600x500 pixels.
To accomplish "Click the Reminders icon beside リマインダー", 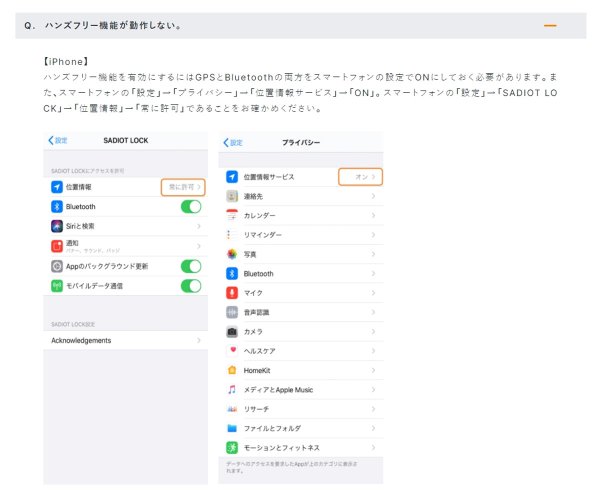I will tap(232, 235).
